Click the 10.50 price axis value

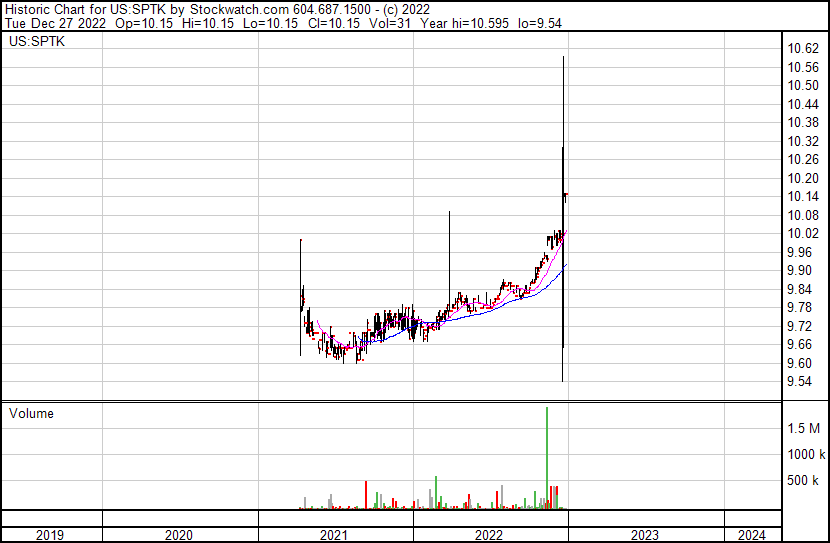click(803, 86)
